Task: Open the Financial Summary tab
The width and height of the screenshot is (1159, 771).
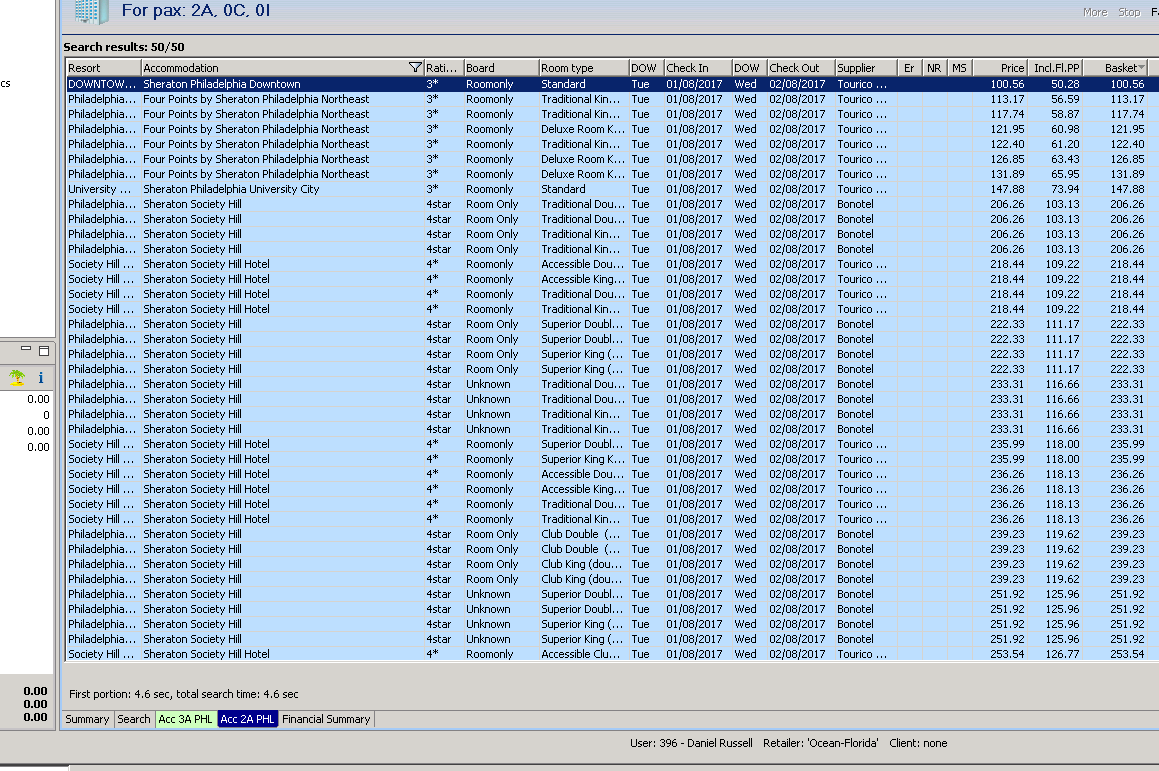Action: [x=326, y=719]
